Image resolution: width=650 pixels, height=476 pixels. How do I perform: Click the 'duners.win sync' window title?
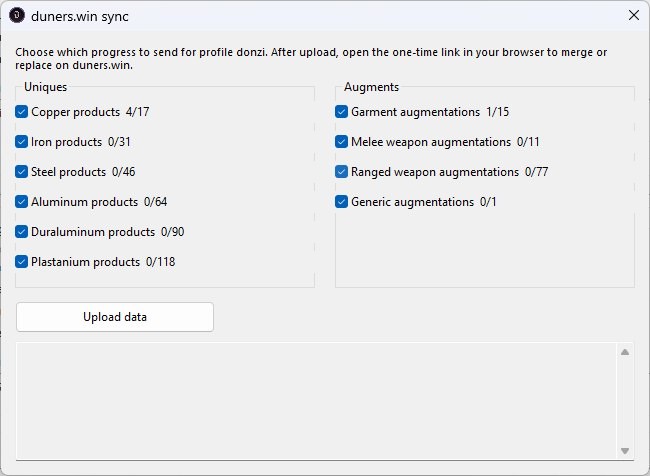(80, 16)
